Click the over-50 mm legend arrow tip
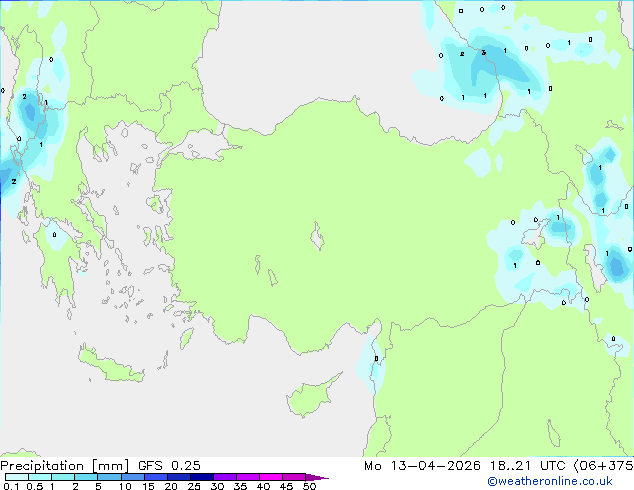634x490 pixels. [317, 477]
